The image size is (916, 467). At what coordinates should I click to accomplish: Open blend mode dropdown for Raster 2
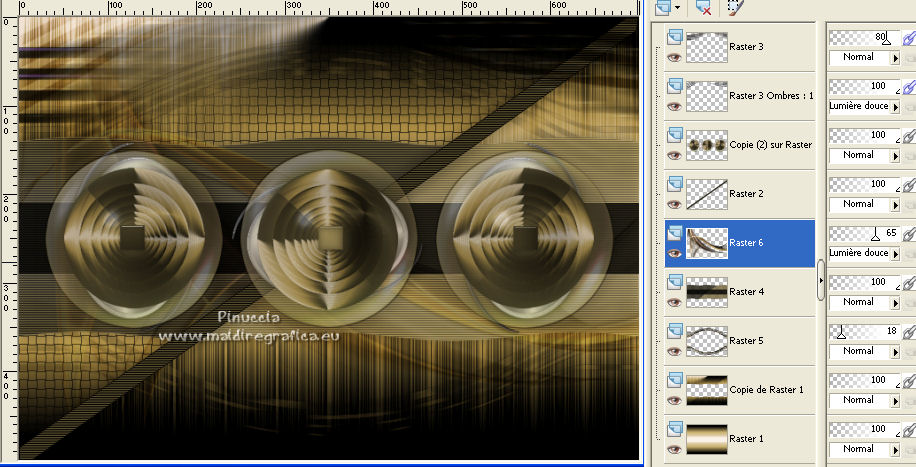coord(895,205)
